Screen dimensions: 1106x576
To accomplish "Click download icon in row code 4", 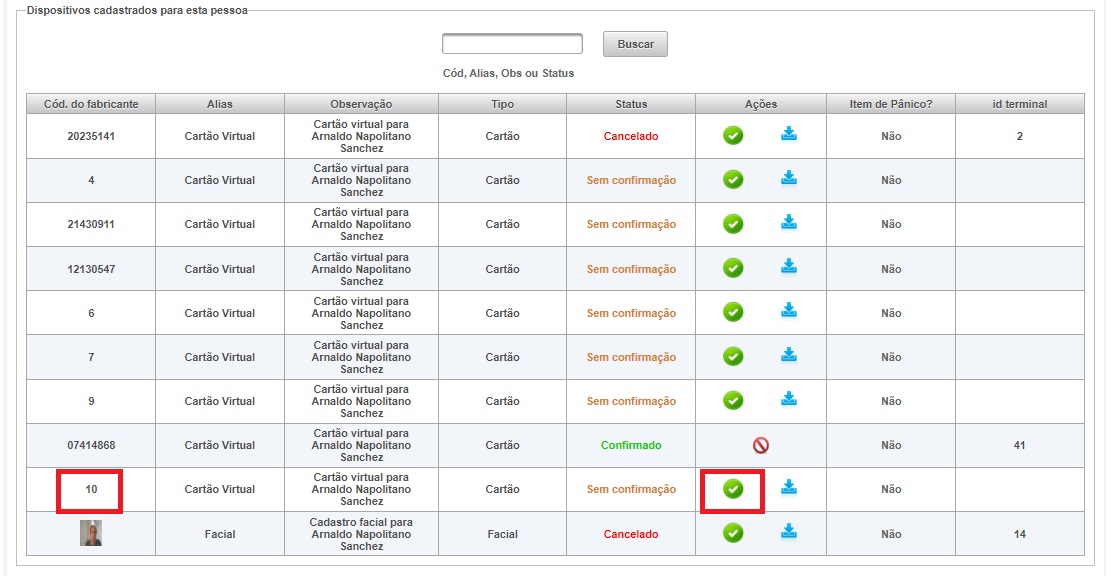I will pos(789,178).
